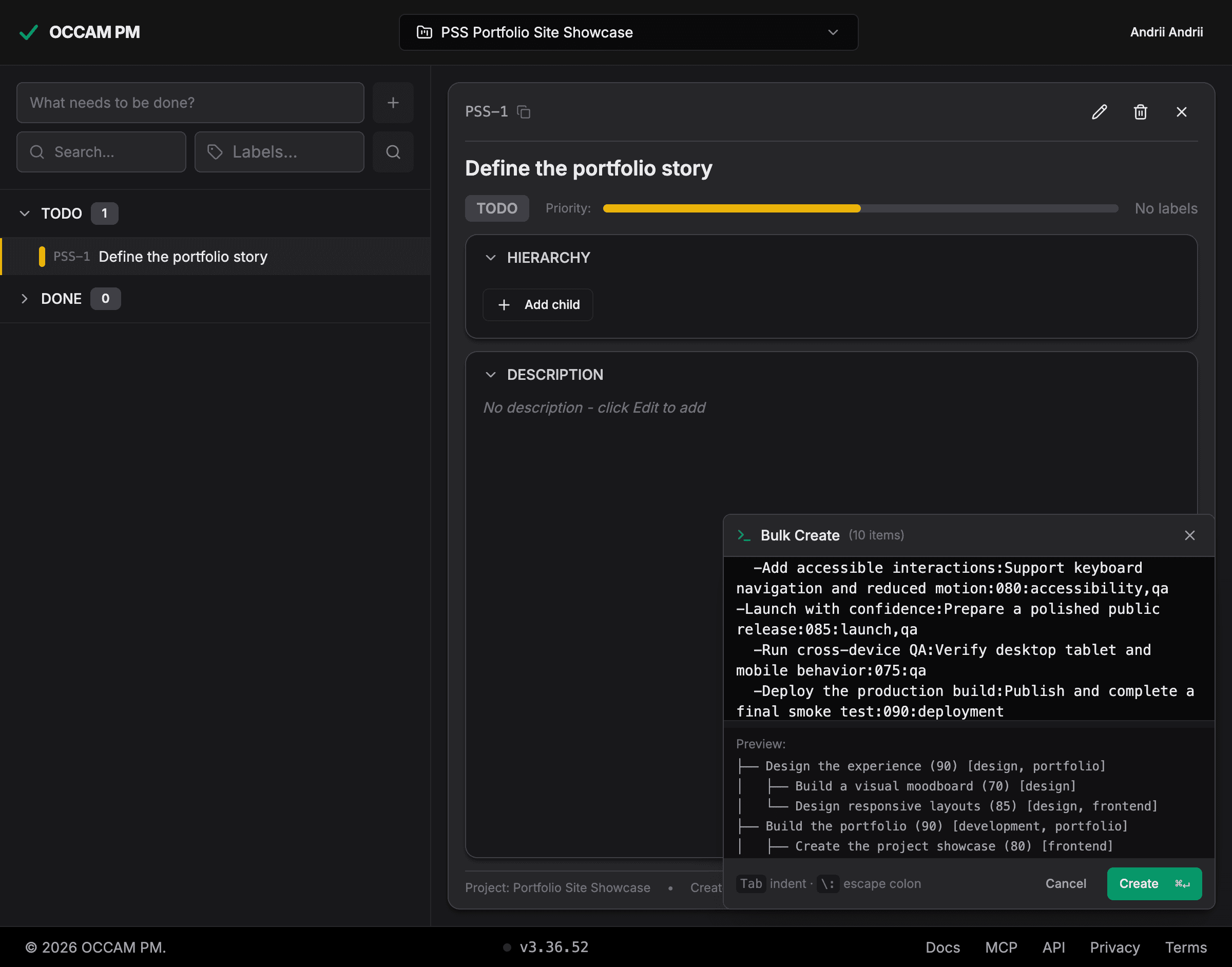
Task: Click the task title 'Define the portfolio story'
Action: [588, 168]
